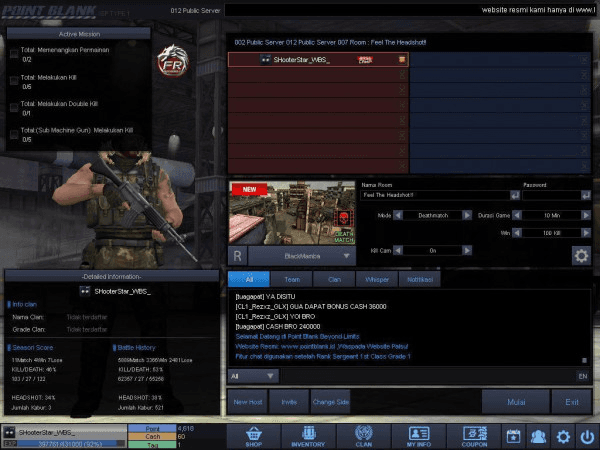The width and height of the screenshot is (600, 450).
Task: Click player rank icon in bottom status bar
Action: [x=9, y=432]
